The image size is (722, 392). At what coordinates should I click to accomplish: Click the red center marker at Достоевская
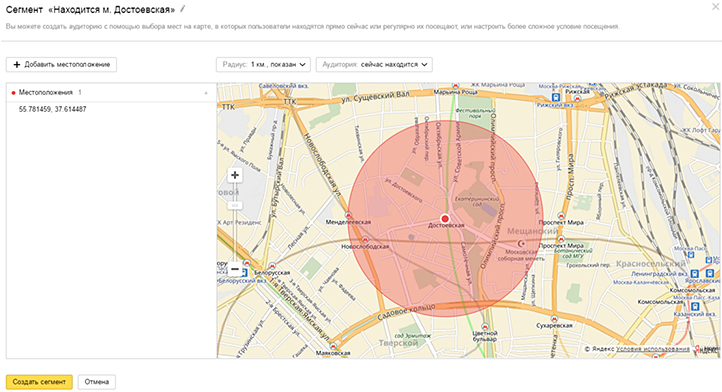point(445,218)
